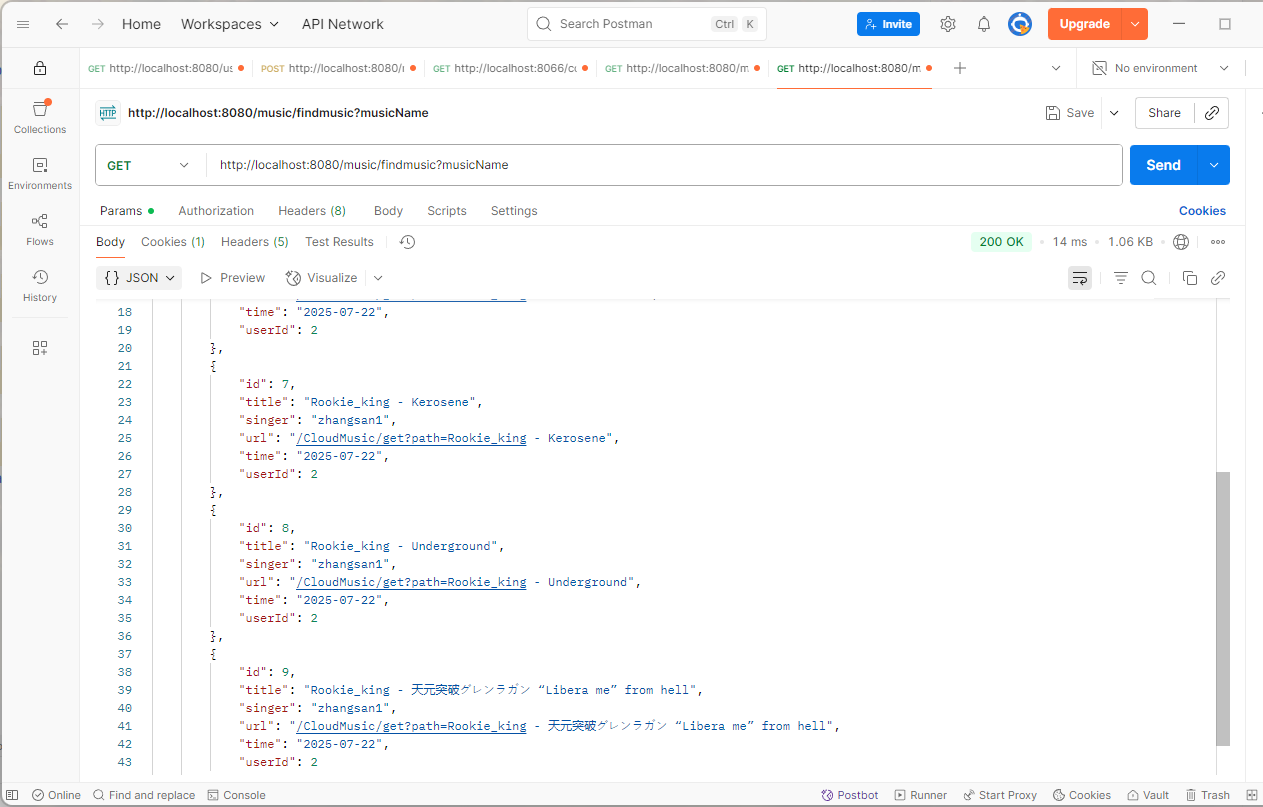Viewport: 1263px width, 807px height.
Task: Open the tabs overflow chevron
Action: pyautogui.click(x=1056, y=68)
